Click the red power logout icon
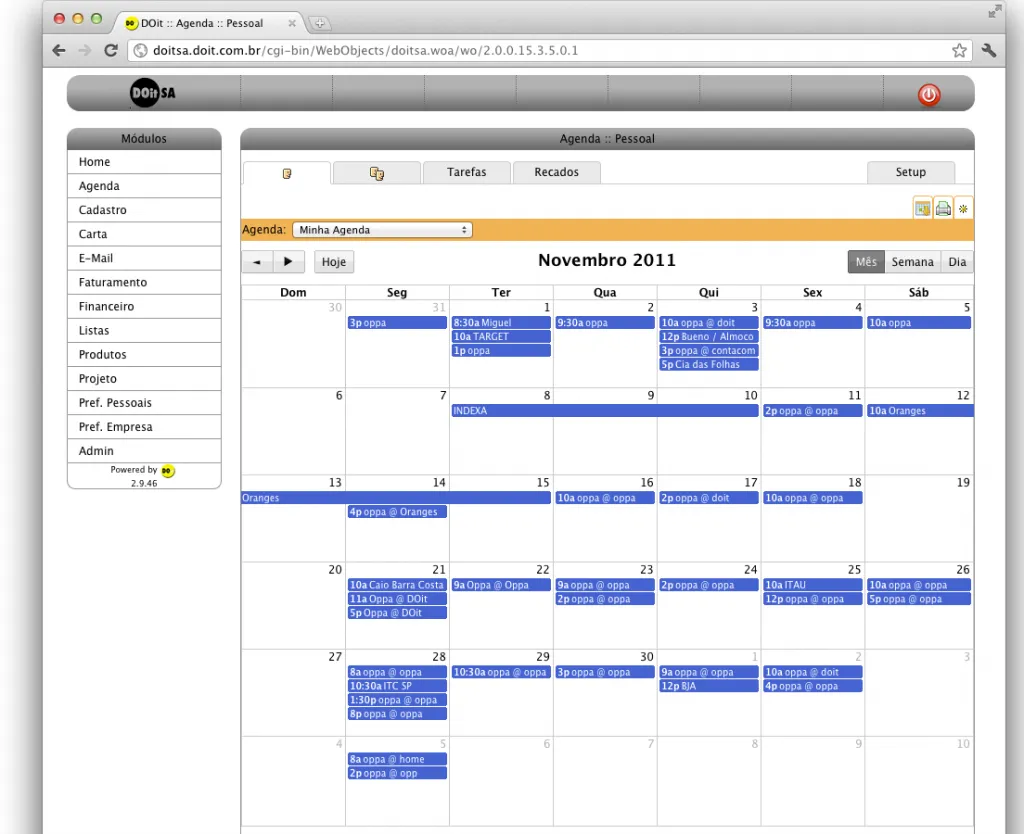Image resolution: width=1024 pixels, height=834 pixels. (x=929, y=95)
